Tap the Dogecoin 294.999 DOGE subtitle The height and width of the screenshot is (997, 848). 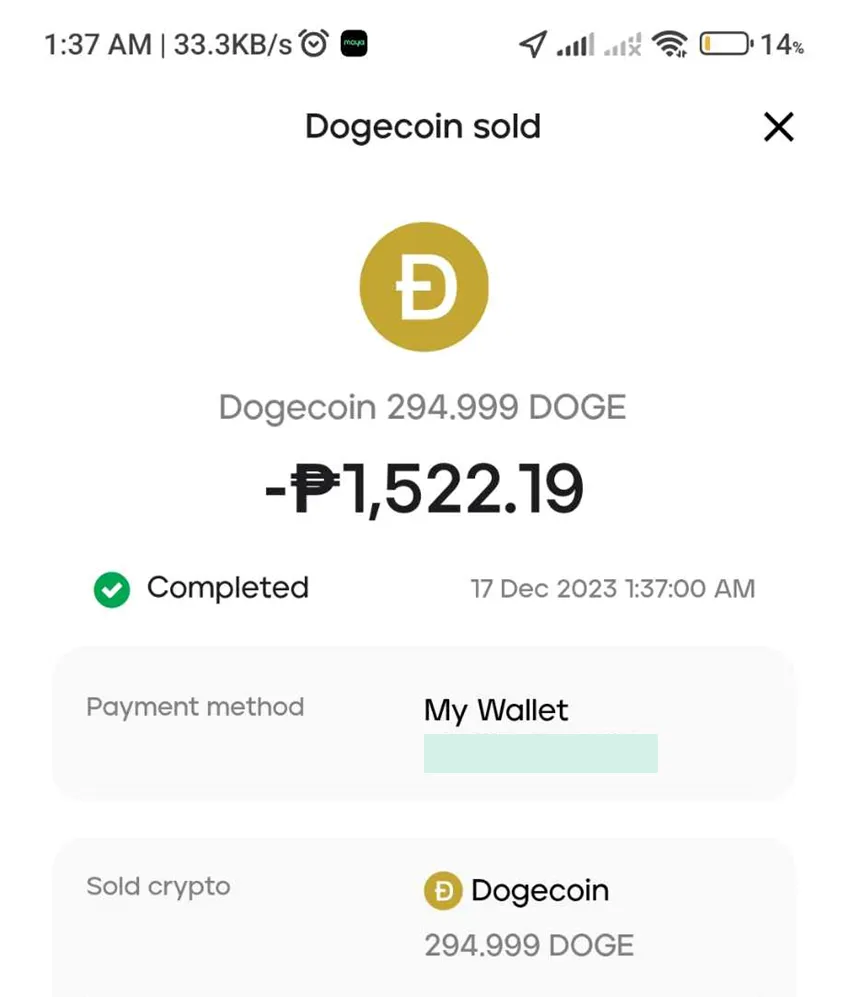click(423, 407)
